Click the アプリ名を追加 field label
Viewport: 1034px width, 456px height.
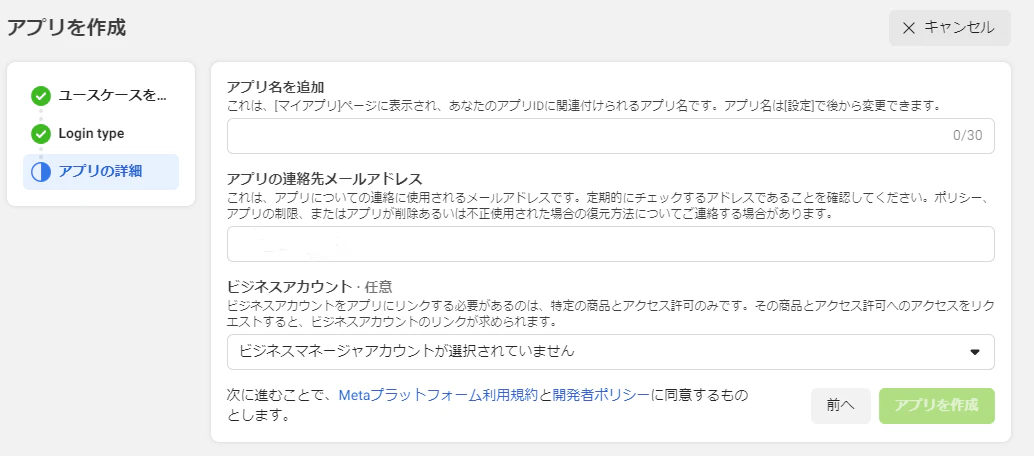(276, 88)
